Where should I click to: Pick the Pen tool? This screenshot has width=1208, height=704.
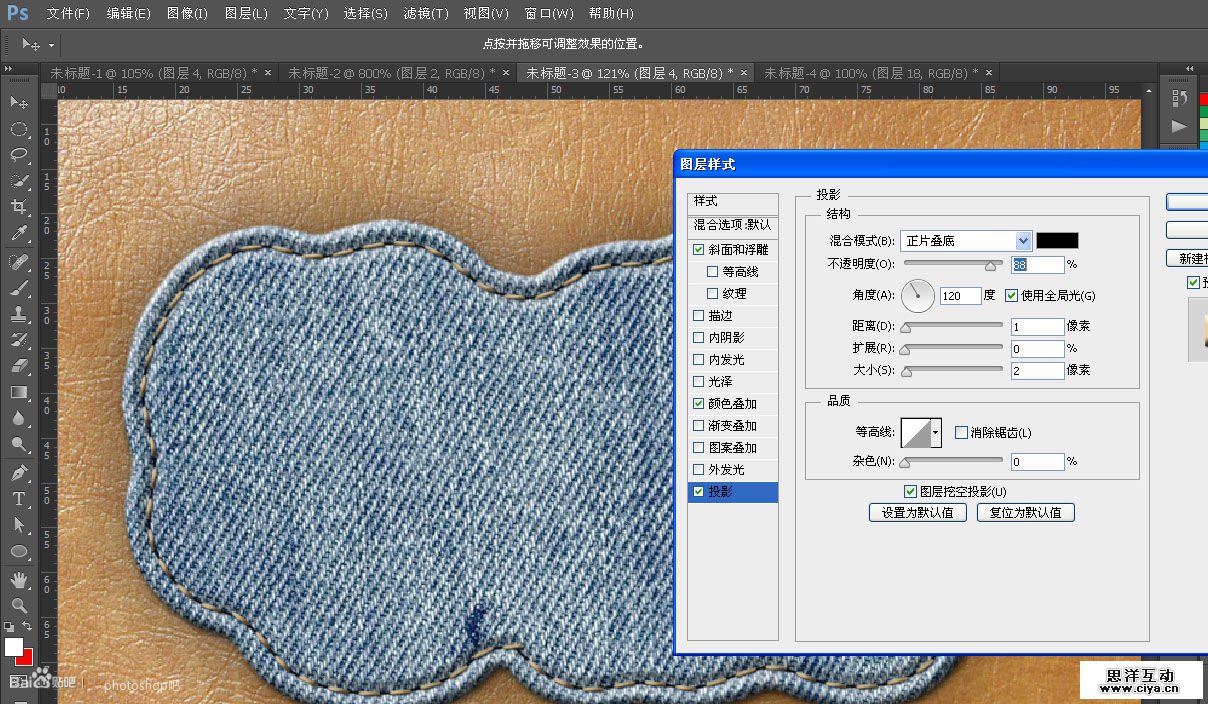(19, 472)
